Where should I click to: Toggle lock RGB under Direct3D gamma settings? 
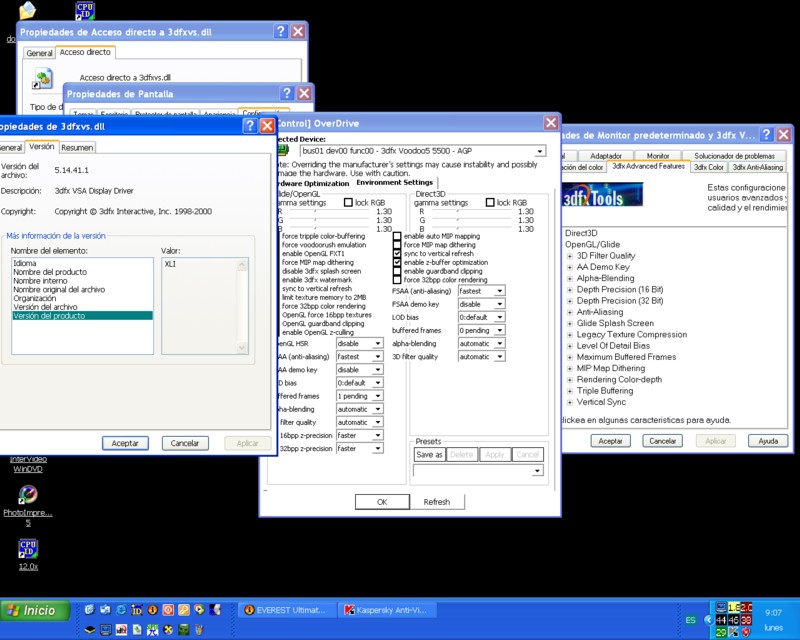[x=490, y=203]
